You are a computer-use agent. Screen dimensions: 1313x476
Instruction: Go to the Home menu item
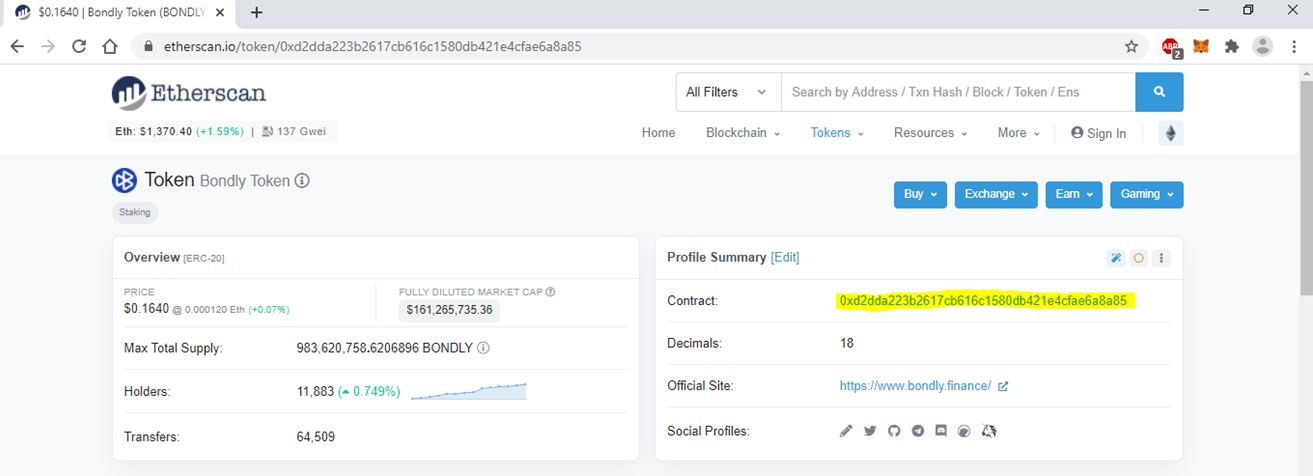(658, 133)
